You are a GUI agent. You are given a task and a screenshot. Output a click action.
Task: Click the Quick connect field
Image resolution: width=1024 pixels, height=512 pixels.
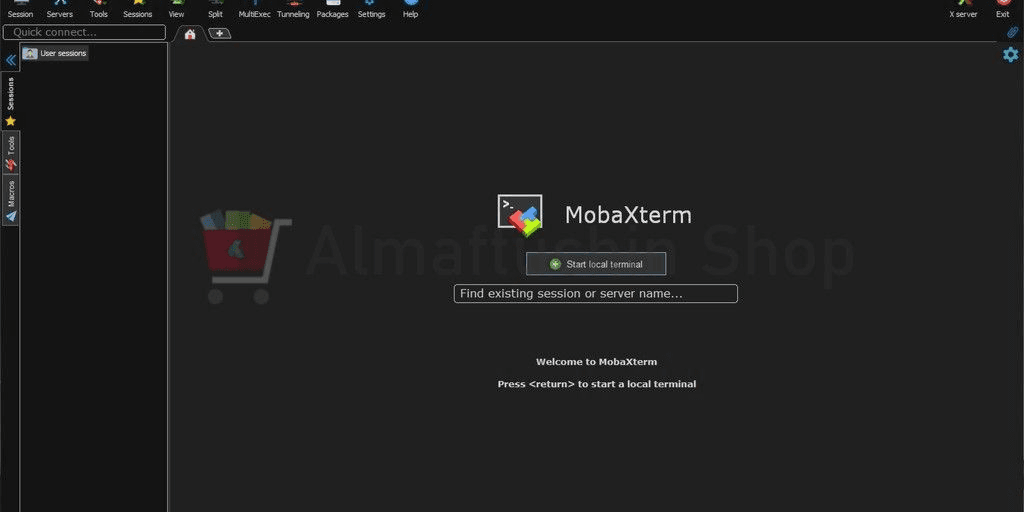tap(84, 32)
